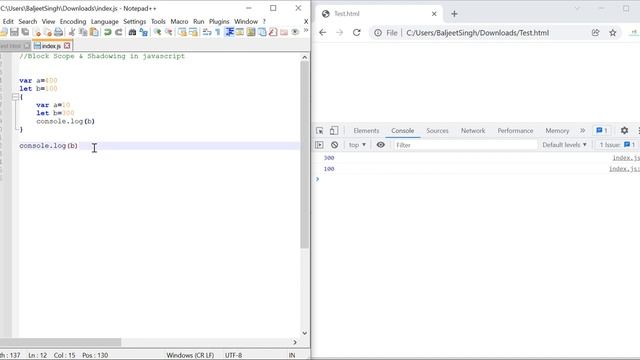Open the Edit menu in Notepad++
Screen dimensions: 640x360
[8, 21]
